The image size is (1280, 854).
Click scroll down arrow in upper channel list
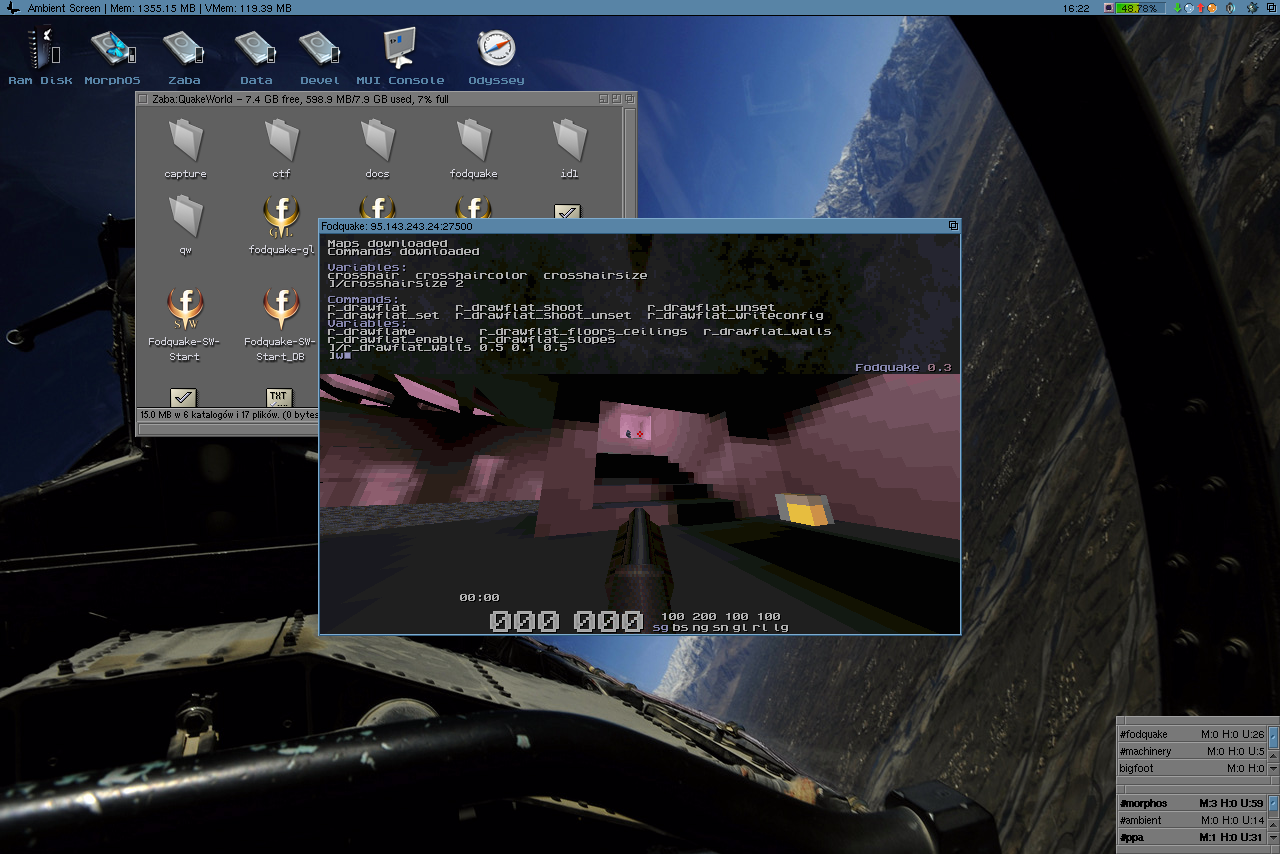click(x=1273, y=769)
